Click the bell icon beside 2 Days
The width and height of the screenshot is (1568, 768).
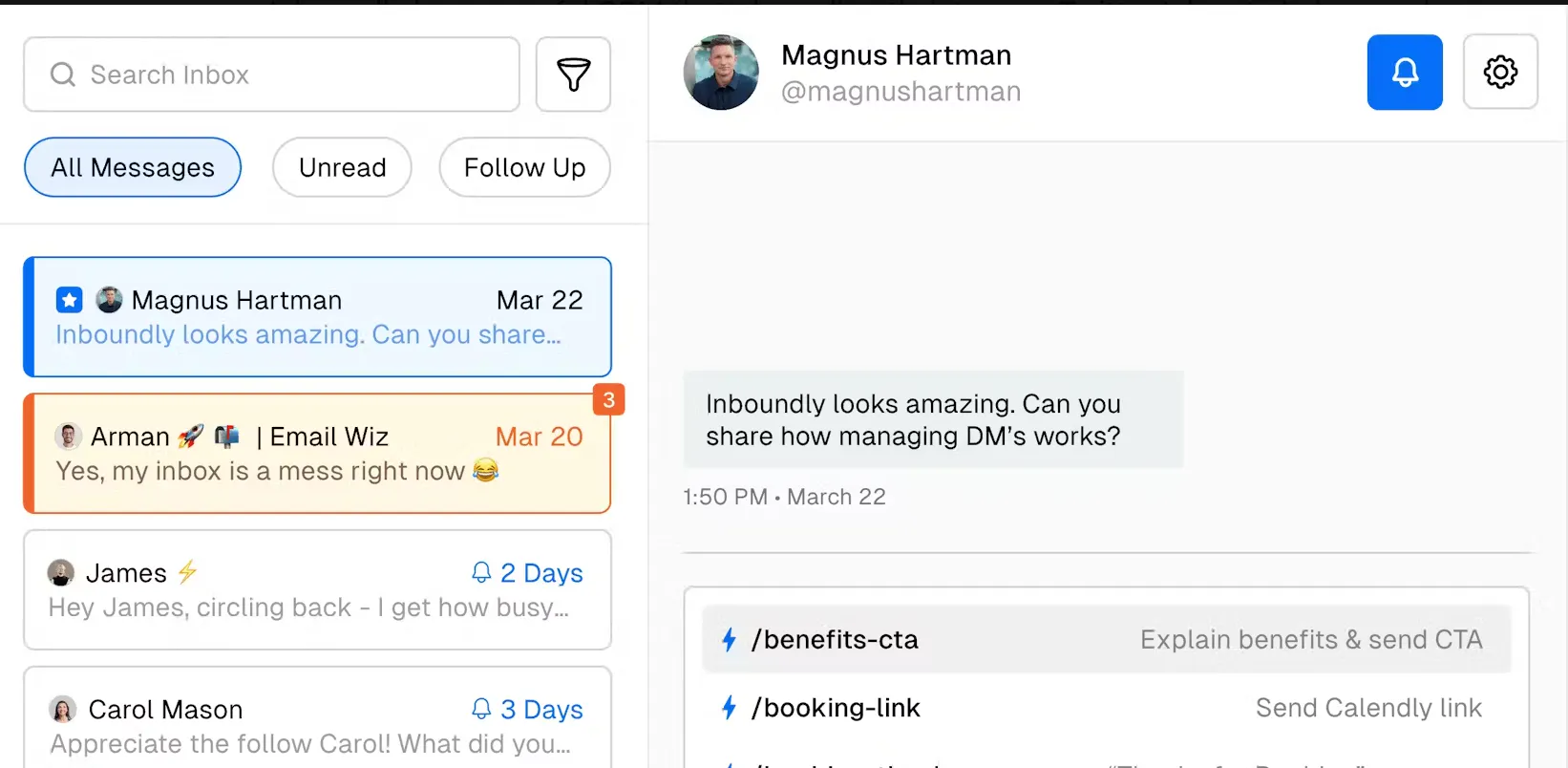(x=481, y=572)
